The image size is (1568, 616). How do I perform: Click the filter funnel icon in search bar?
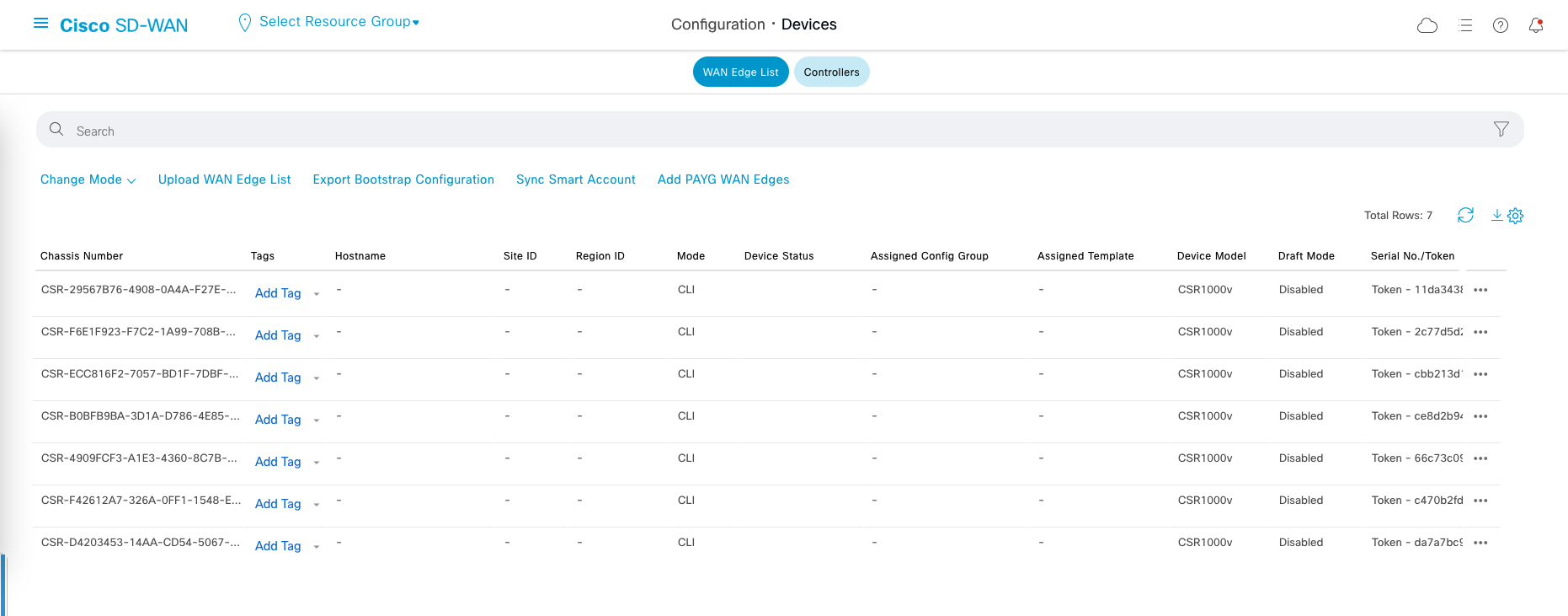point(1501,129)
